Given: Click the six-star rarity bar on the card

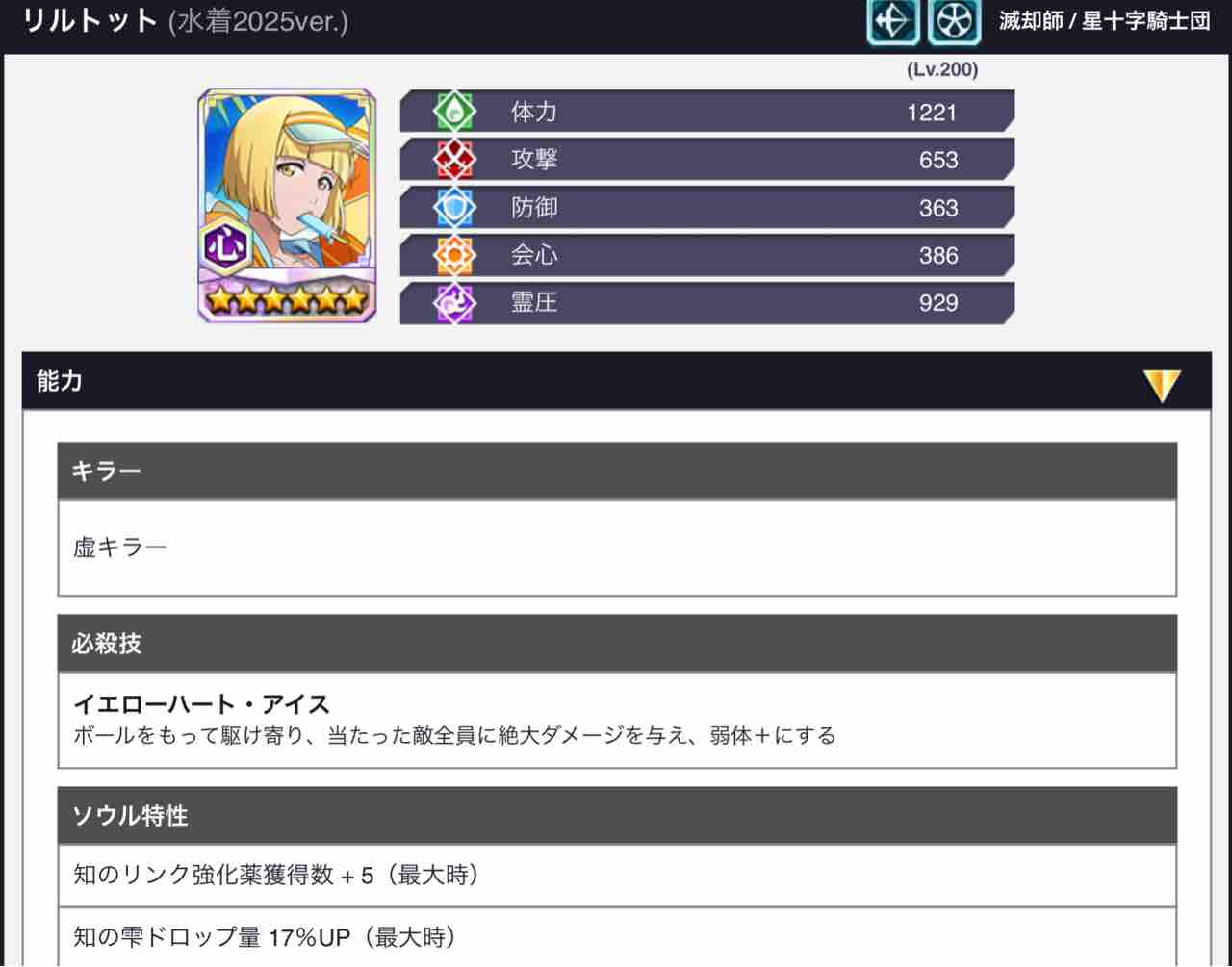Looking at the screenshot, I should (287, 299).
